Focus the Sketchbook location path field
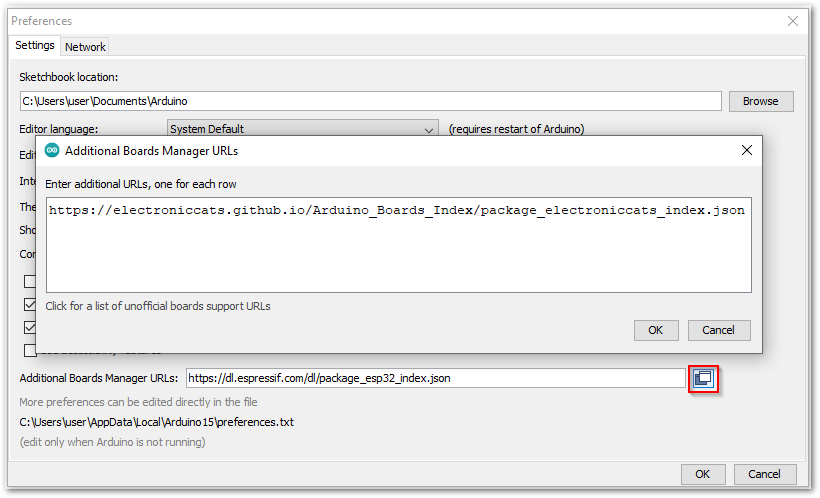 click(x=370, y=101)
